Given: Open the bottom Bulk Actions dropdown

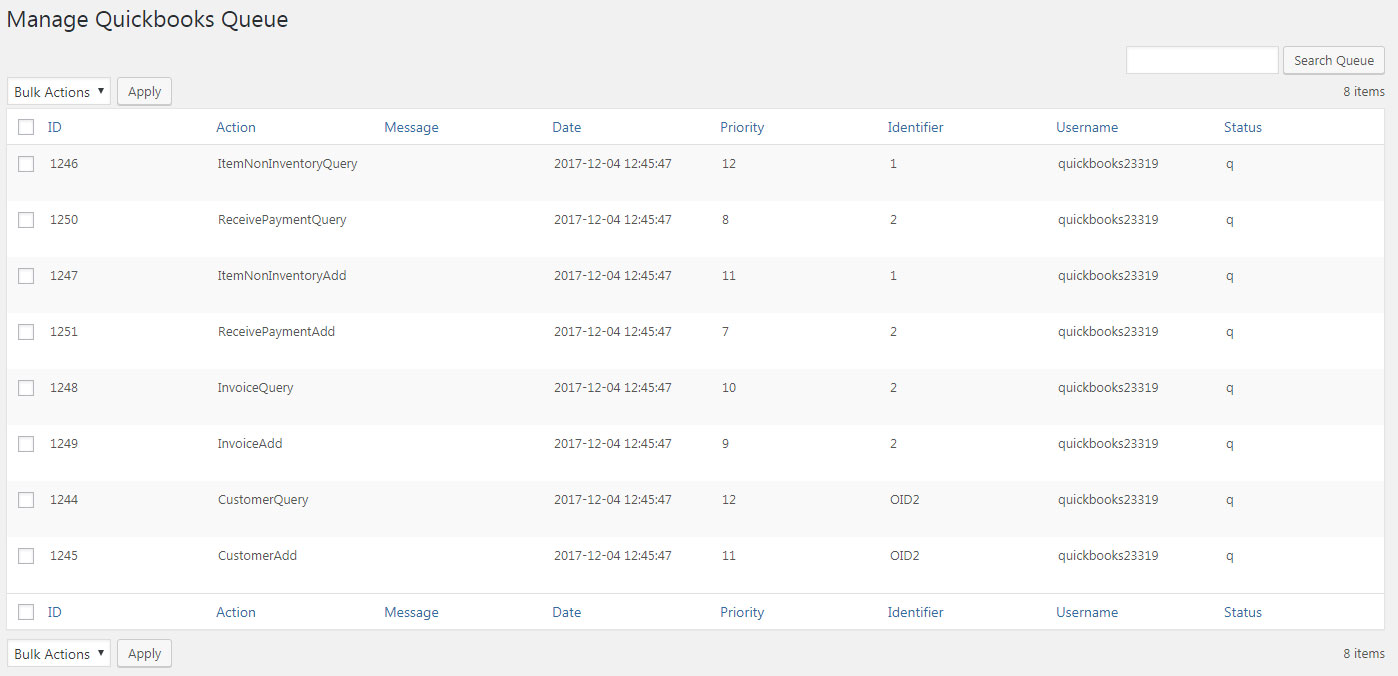Looking at the screenshot, I should tap(59, 654).
